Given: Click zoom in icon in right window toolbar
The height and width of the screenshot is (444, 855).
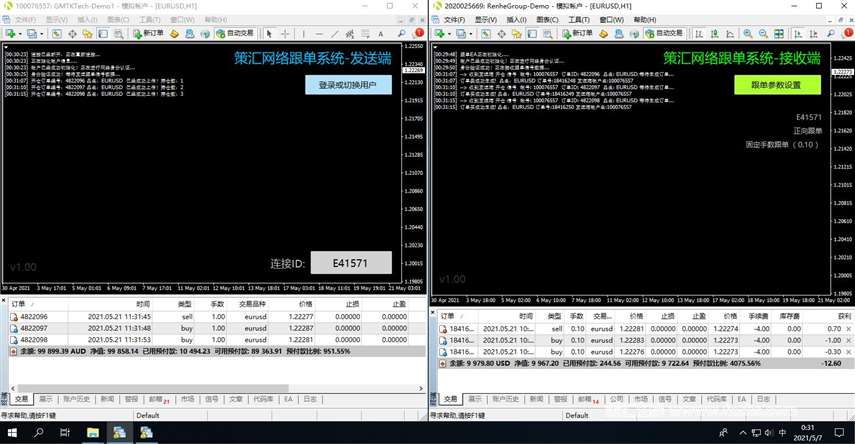Looking at the screenshot, I should (x=748, y=34).
